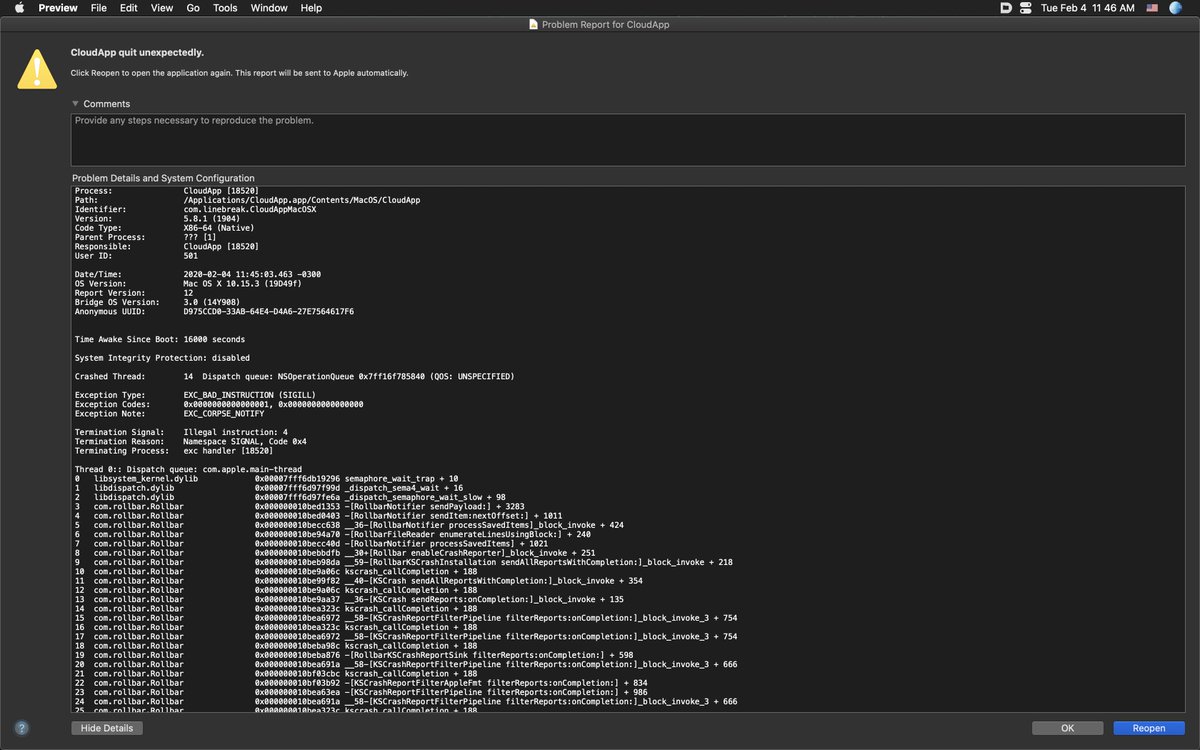Viewport: 1200px width, 750px height.
Task: Click the OK button
Action: [1067, 728]
